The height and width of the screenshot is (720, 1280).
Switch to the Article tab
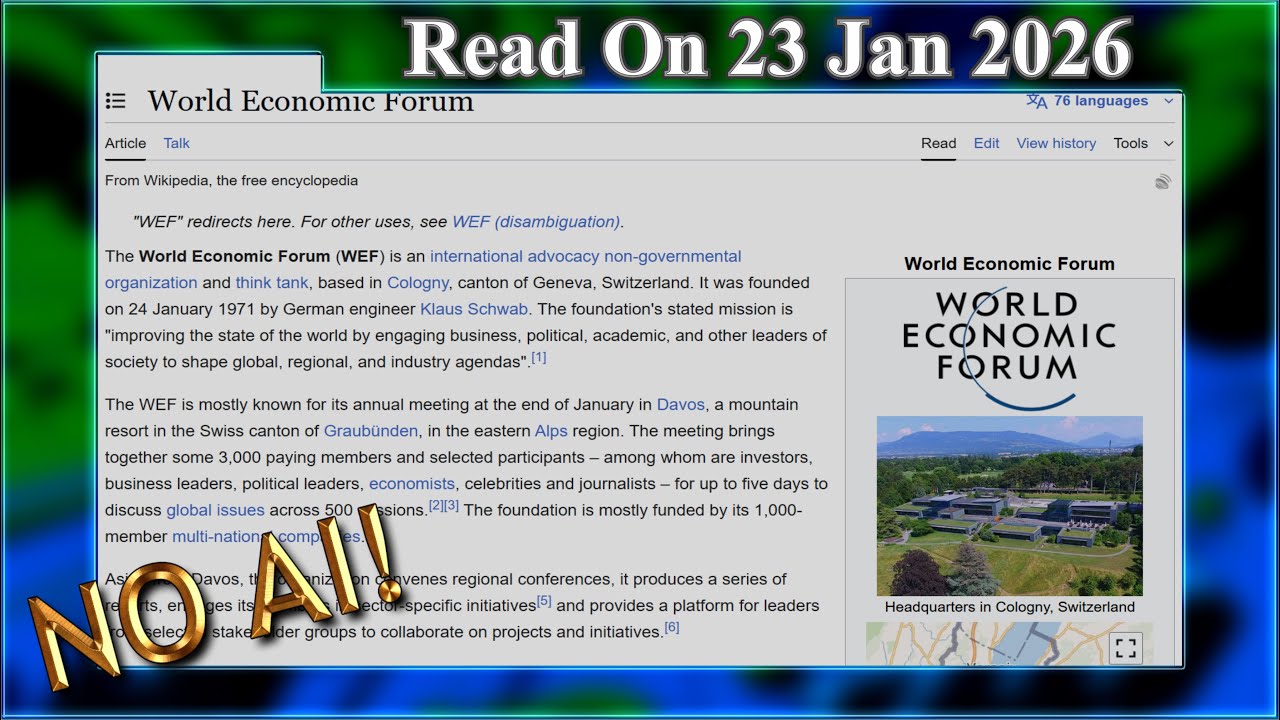(x=126, y=143)
